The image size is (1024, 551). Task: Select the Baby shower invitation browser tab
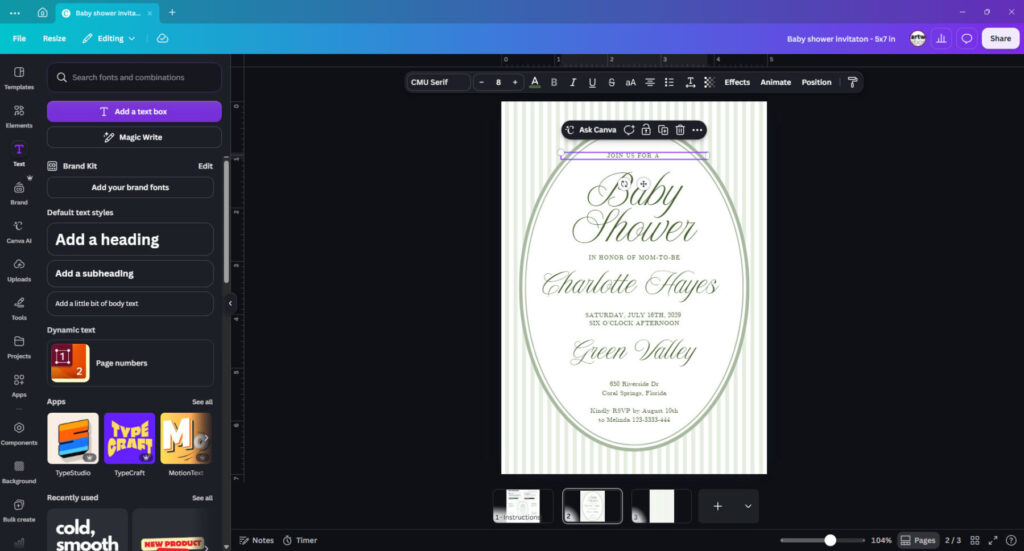point(107,12)
